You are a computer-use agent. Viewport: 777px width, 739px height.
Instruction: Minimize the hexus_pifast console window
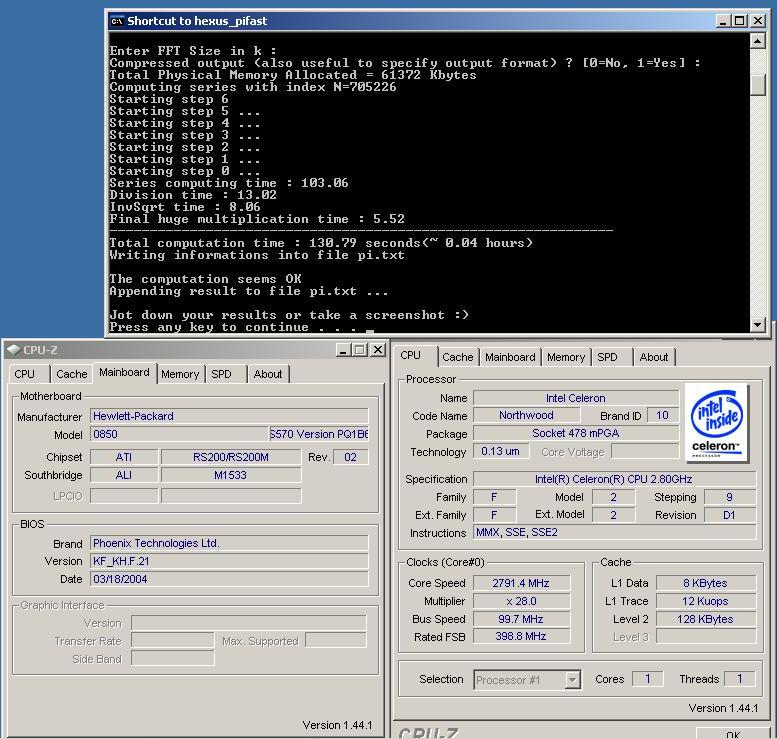(x=723, y=21)
